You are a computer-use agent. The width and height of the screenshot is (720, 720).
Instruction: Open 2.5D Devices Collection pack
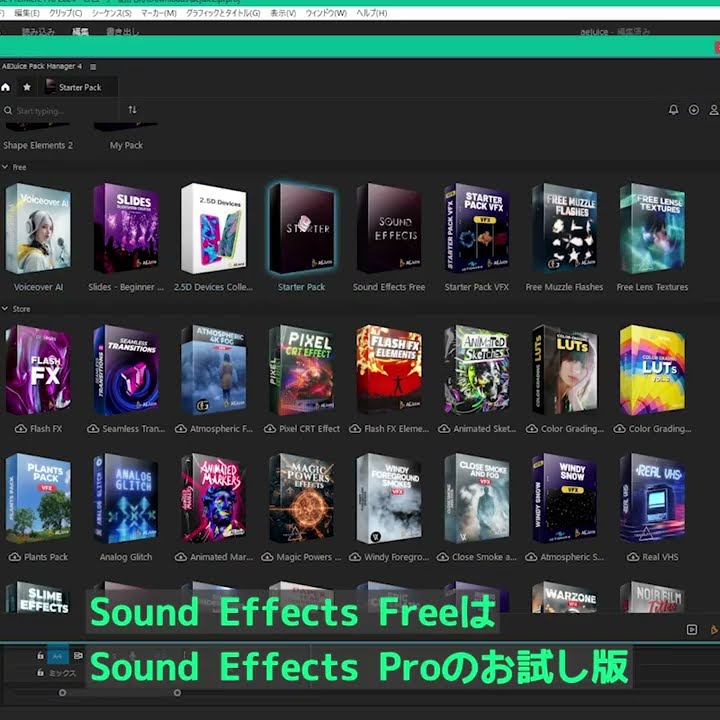[214, 228]
